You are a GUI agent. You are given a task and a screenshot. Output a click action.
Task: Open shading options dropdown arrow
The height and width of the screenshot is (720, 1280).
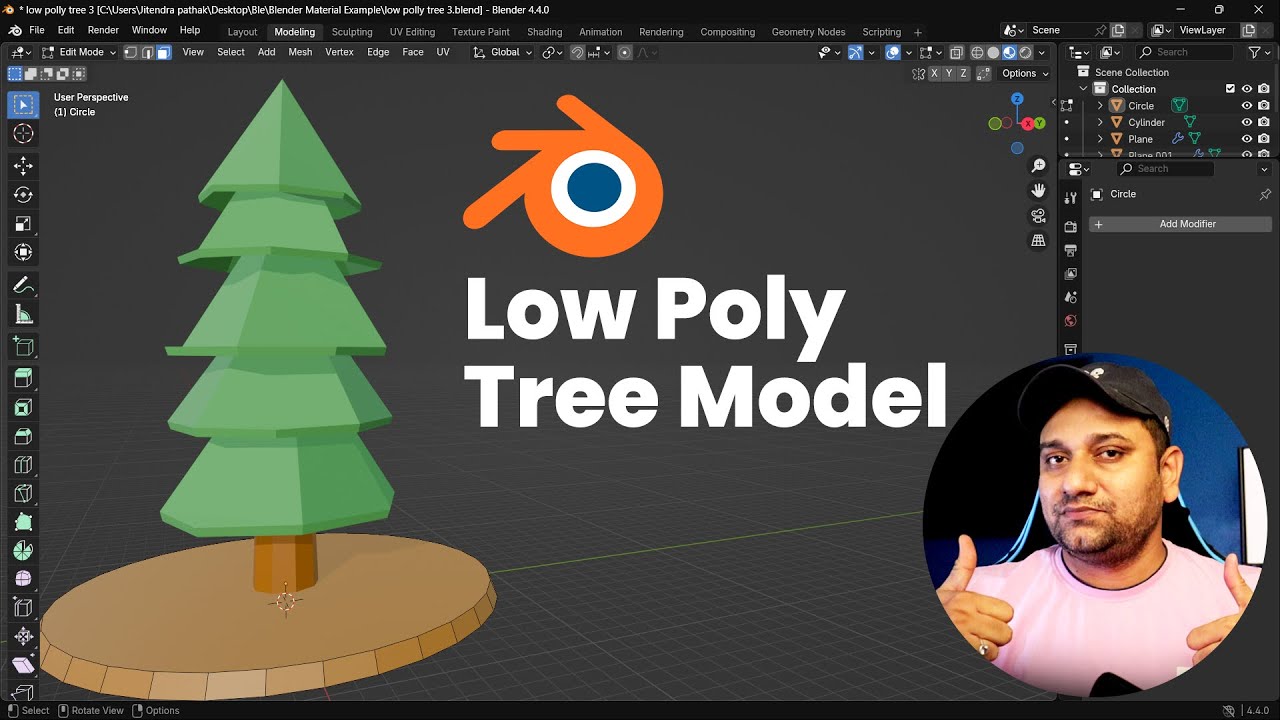coord(1042,52)
